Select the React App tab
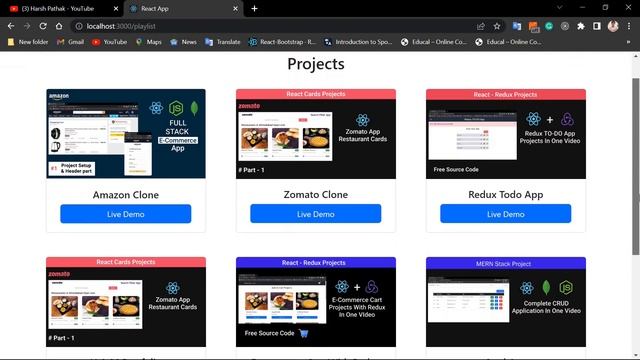 [x=183, y=9]
